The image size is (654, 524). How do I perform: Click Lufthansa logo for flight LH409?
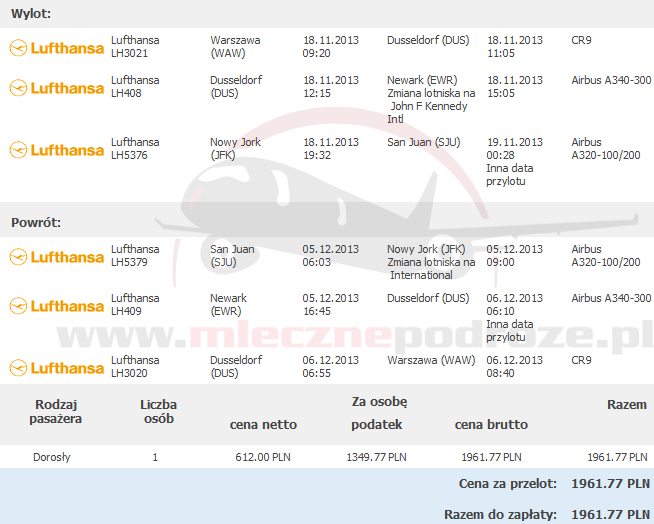pos(56,305)
